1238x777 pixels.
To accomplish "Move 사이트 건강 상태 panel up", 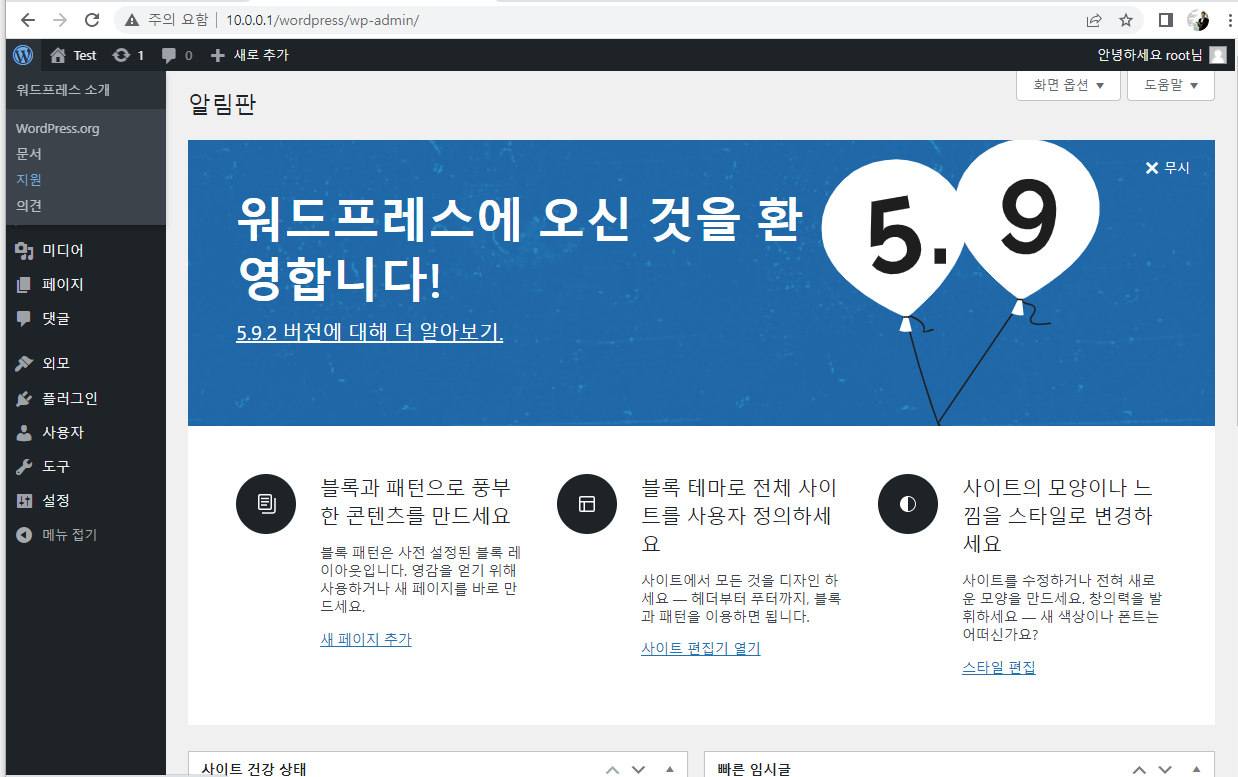I will click(x=613, y=769).
